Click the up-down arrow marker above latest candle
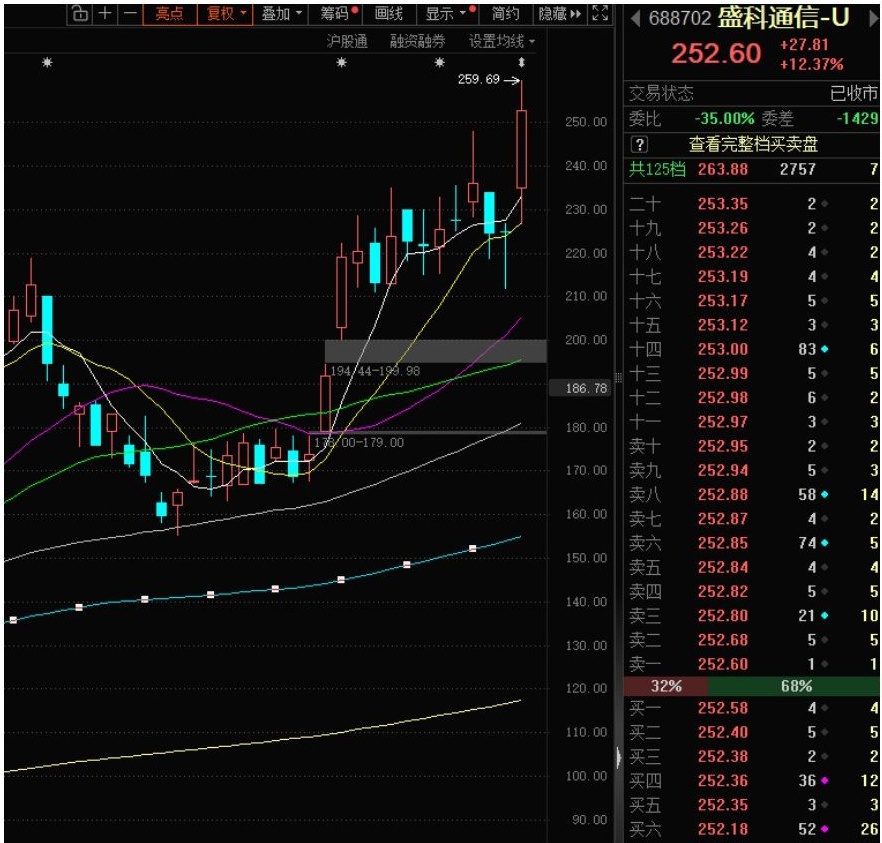The width and height of the screenshot is (882, 843). click(x=521, y=62)
